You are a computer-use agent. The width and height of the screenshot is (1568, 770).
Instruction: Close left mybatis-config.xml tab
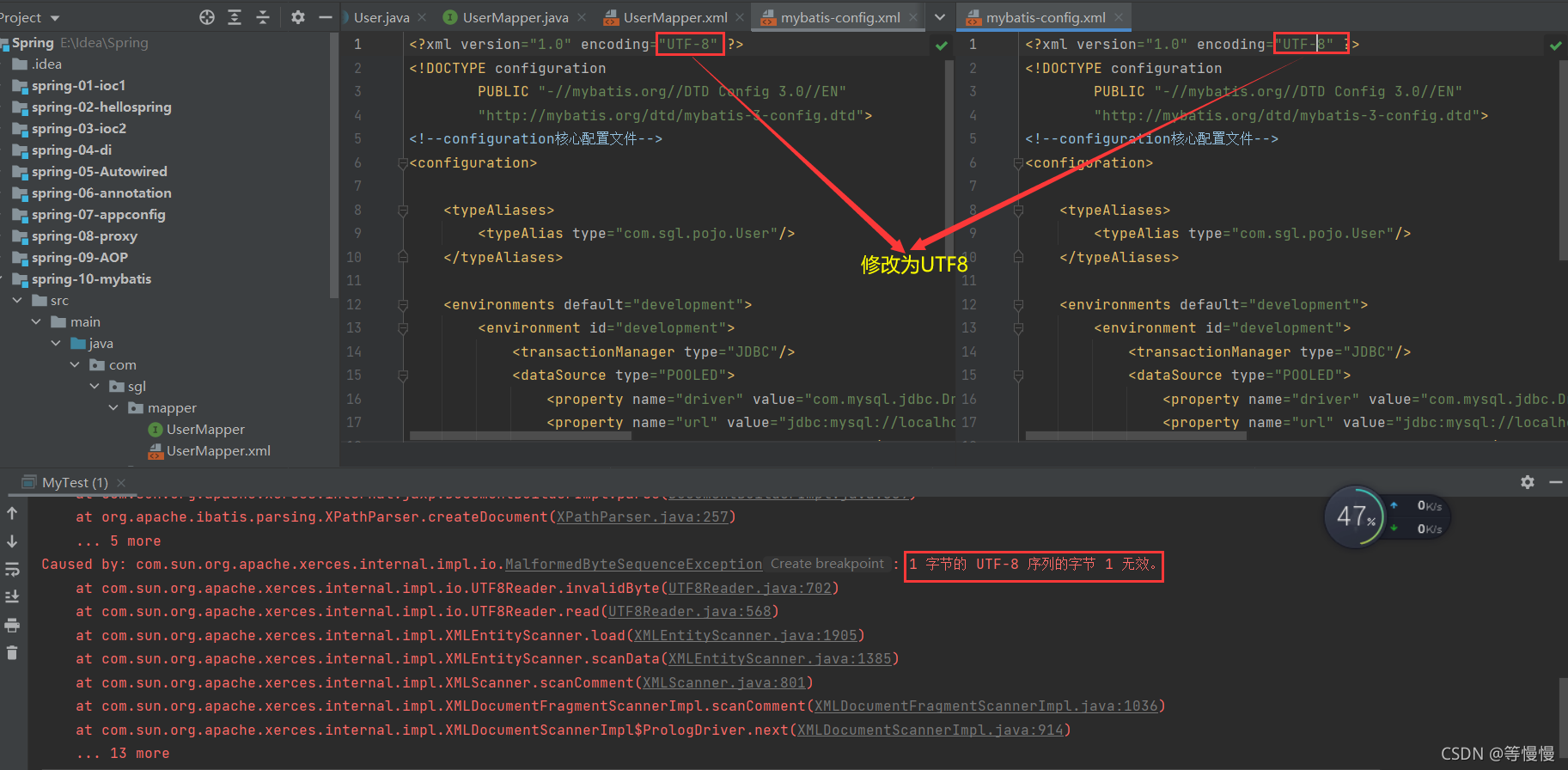click(912, 17)
